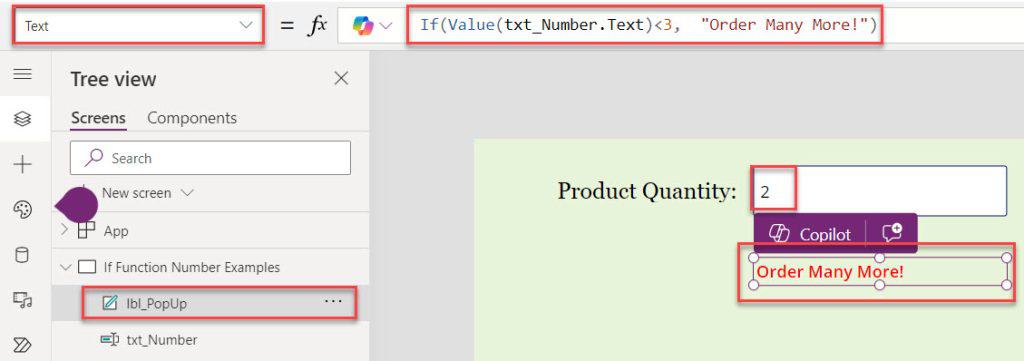1024x361 pixels.
Task: Close the Tree view panel
Action: [x=341, y=79]
